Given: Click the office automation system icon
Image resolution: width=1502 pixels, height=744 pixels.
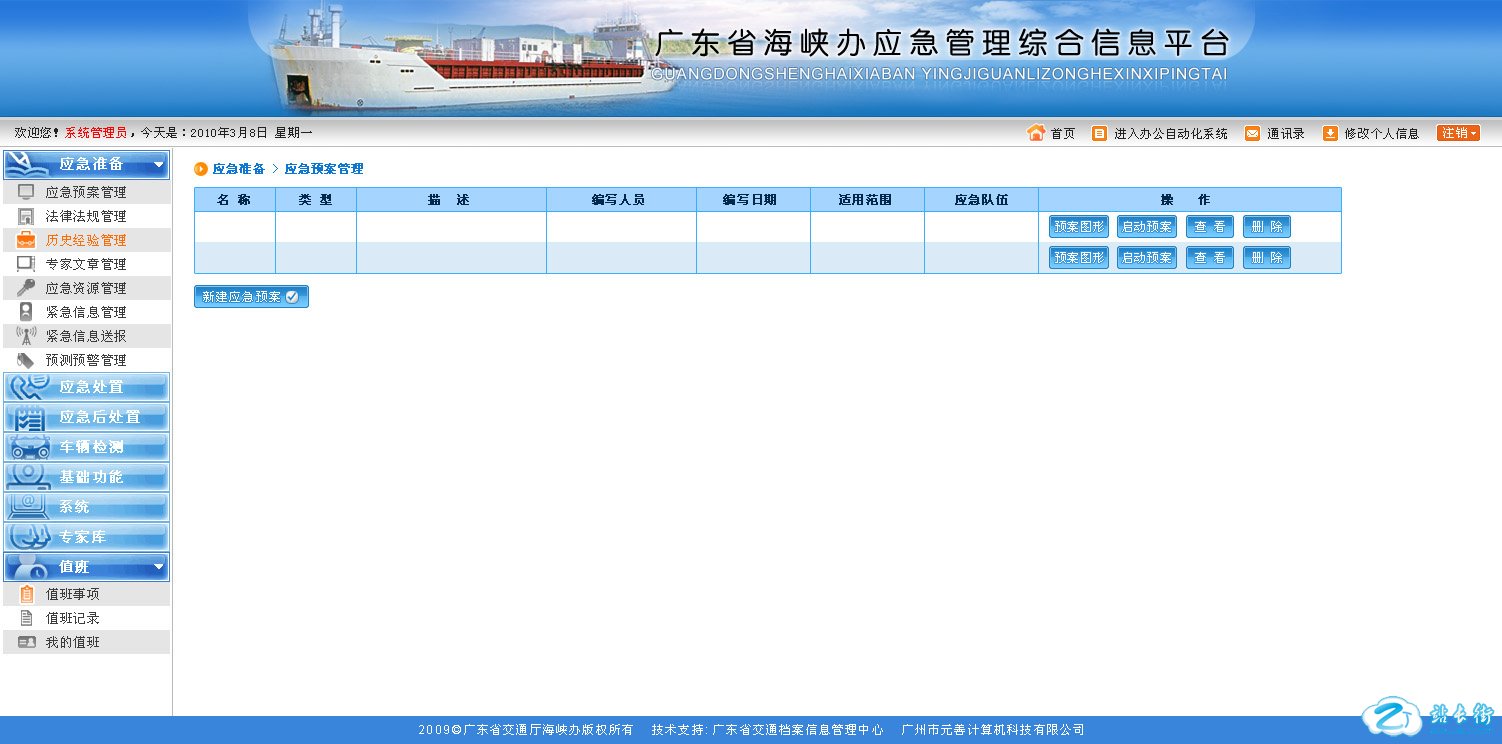Looking at the screenshot, I should click(x=1099, y=133).
